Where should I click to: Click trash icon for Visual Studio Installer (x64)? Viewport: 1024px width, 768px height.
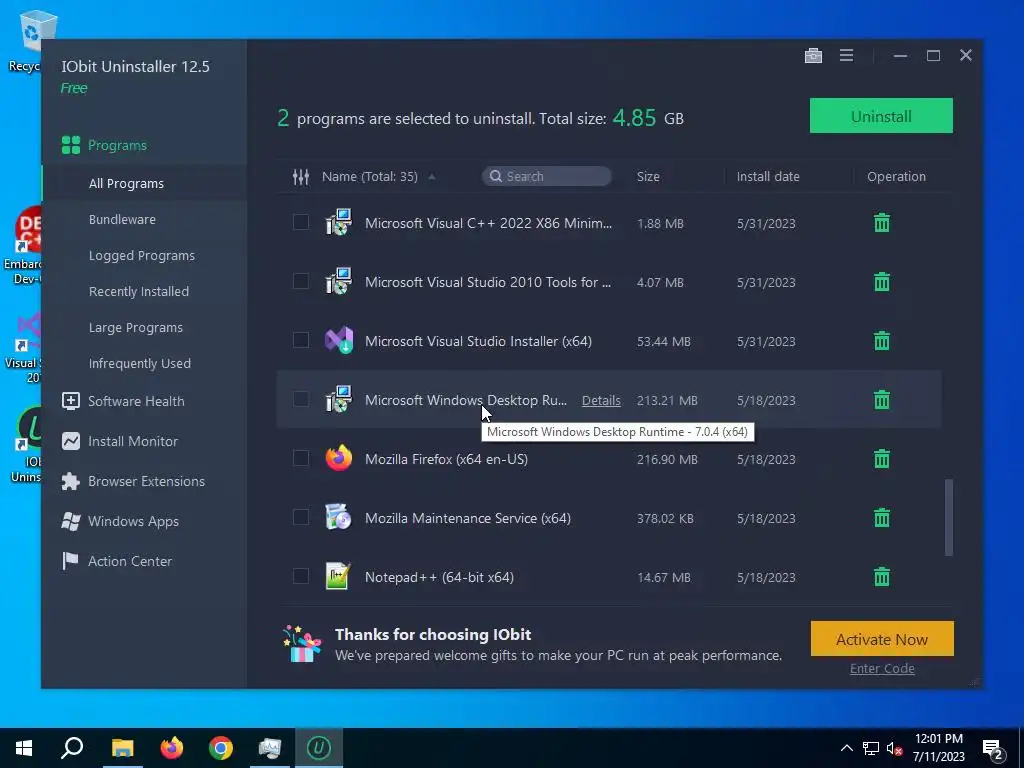(882, 340)
